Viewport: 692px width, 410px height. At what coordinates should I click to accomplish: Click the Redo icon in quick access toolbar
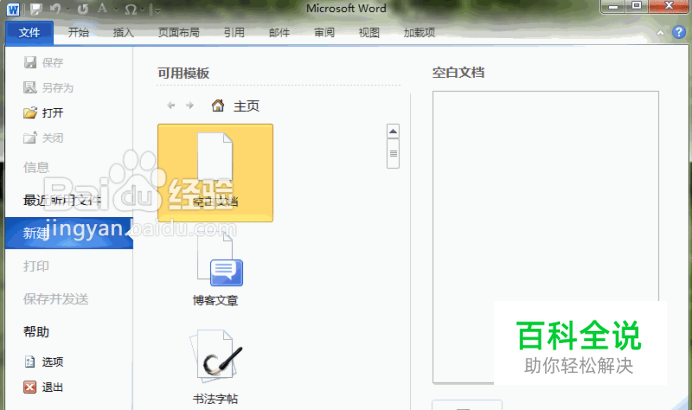[x=83, y=9]
